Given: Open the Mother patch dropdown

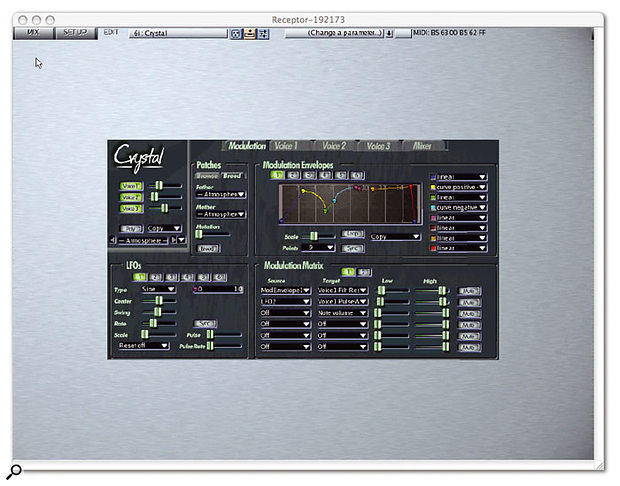Looking at the screenshot, I should point(221,214).
